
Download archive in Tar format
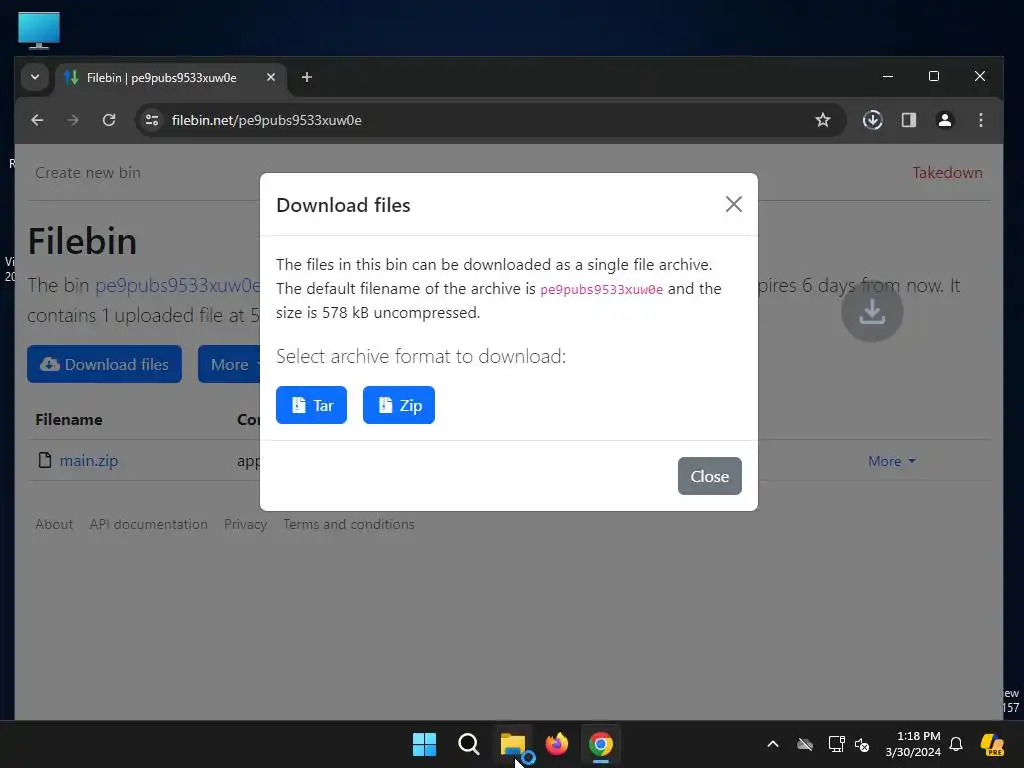311,405
